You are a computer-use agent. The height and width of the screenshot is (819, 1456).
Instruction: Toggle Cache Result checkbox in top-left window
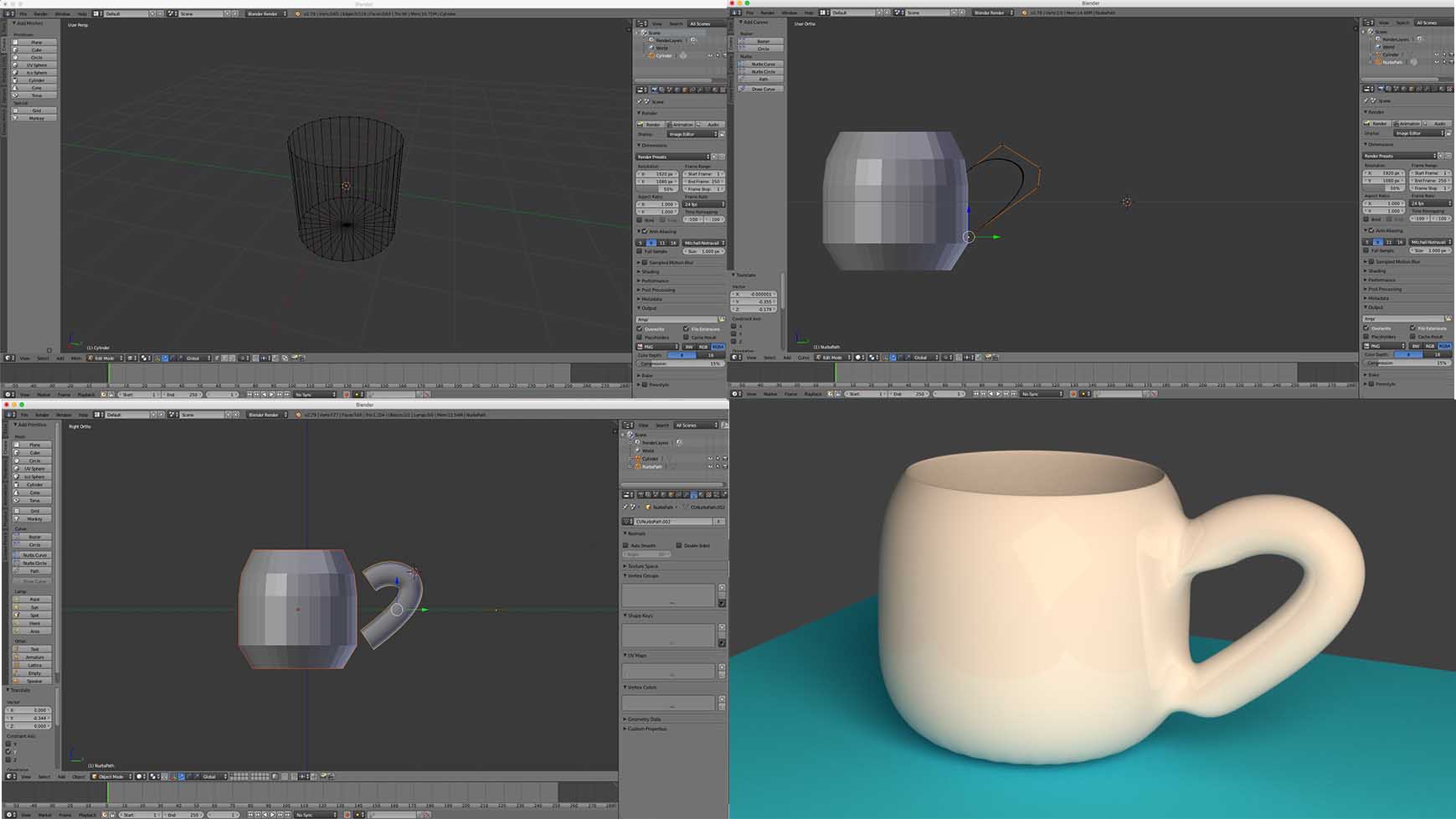(687, 337)
